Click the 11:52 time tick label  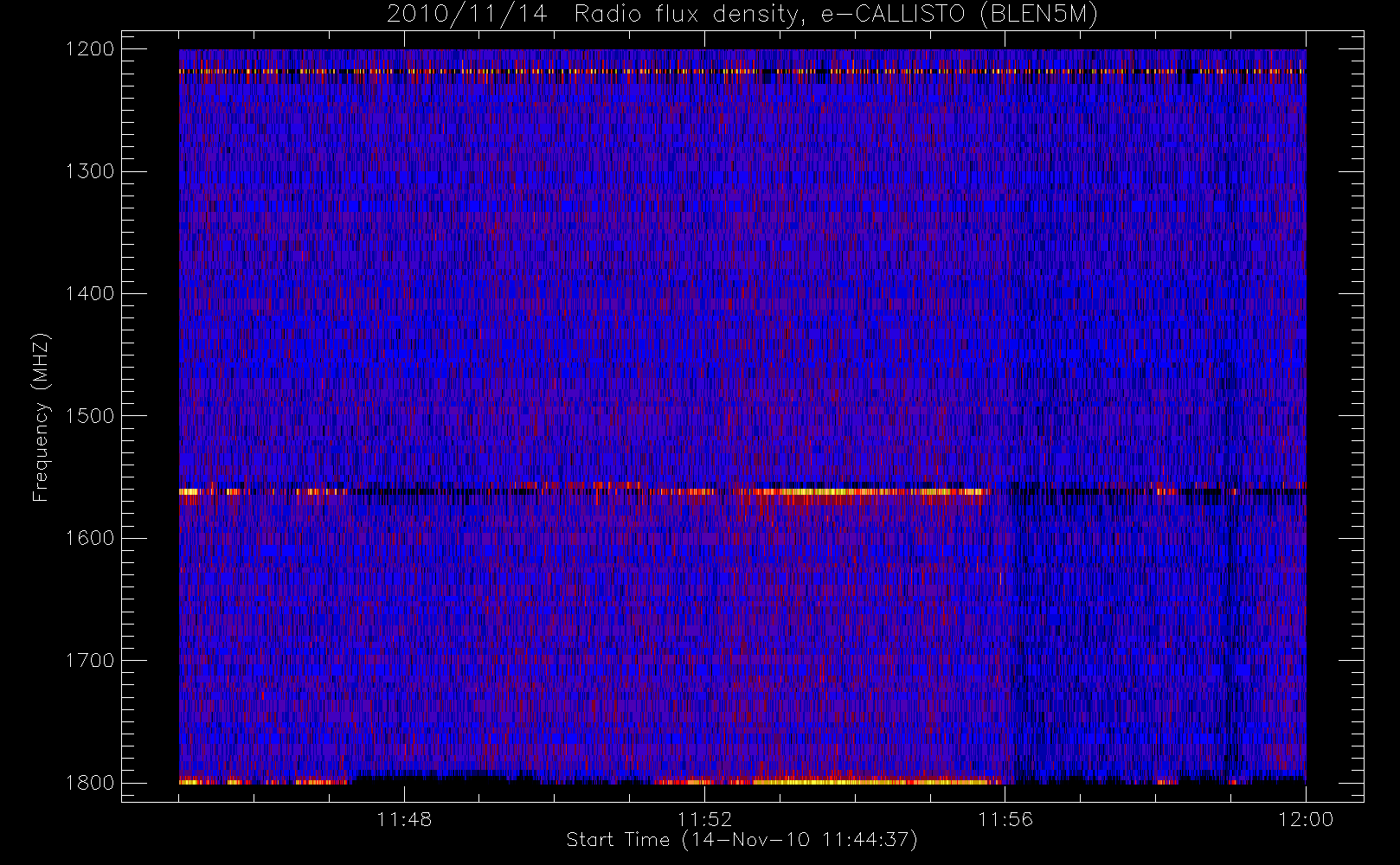tap(704, 819)
